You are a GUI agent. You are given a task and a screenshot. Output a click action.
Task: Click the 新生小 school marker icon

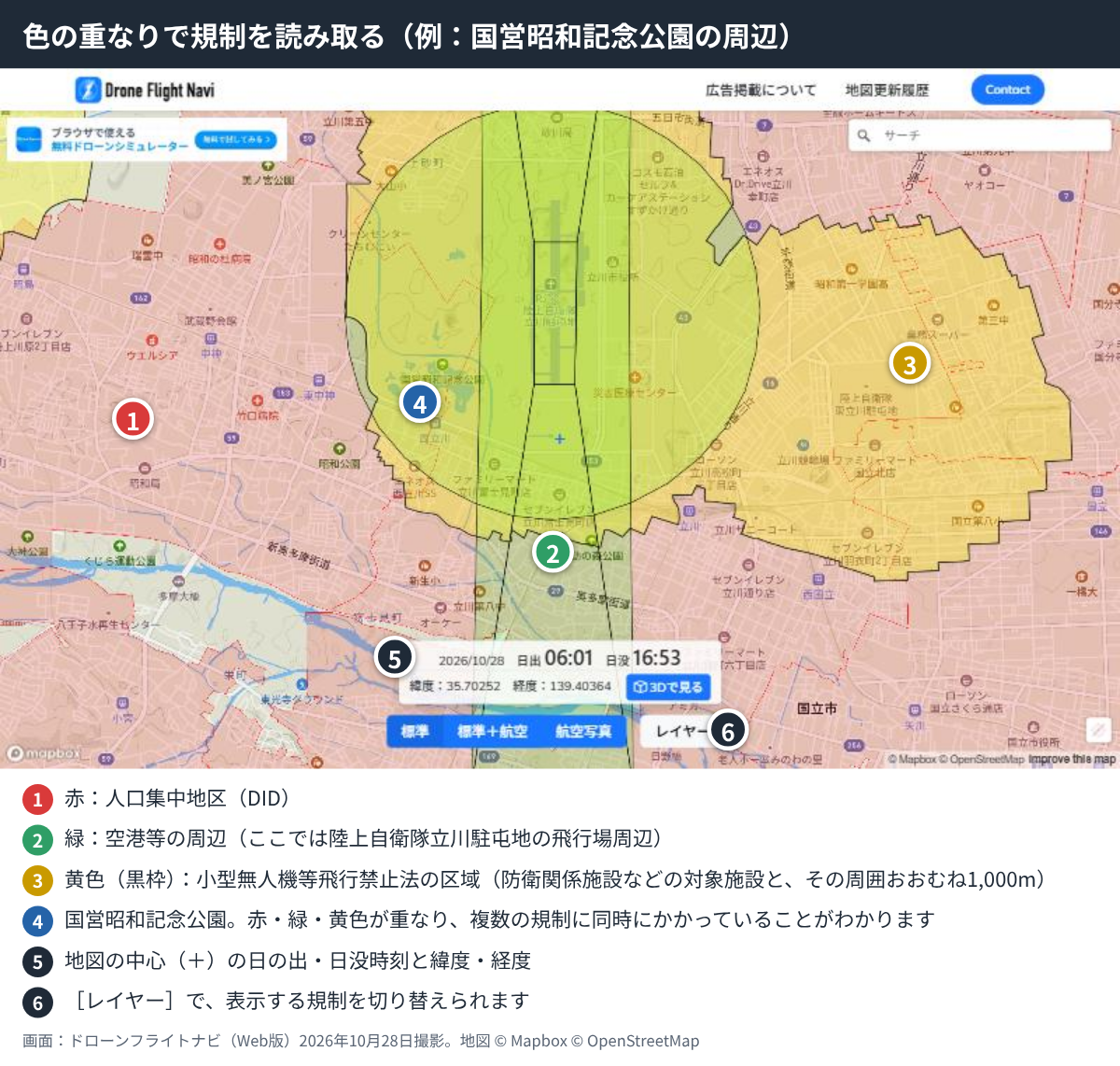pyautogui.click(x=425, y=567)
